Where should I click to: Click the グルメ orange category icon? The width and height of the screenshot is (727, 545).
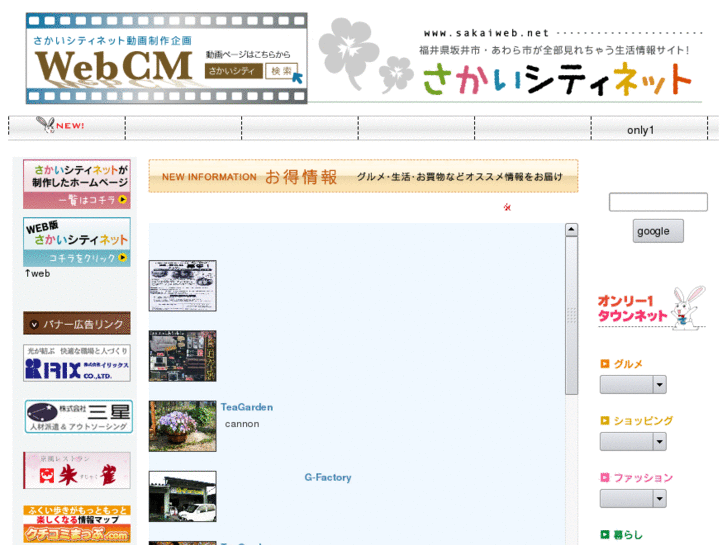click(605, 364)
